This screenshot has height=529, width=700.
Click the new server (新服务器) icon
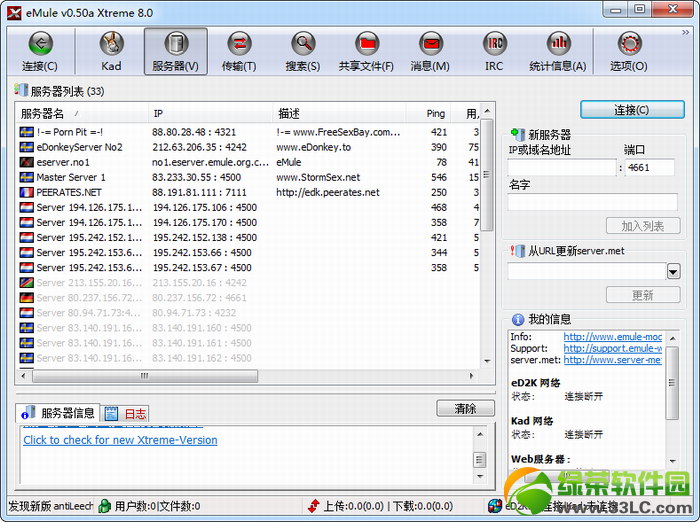tap(518, 134)
